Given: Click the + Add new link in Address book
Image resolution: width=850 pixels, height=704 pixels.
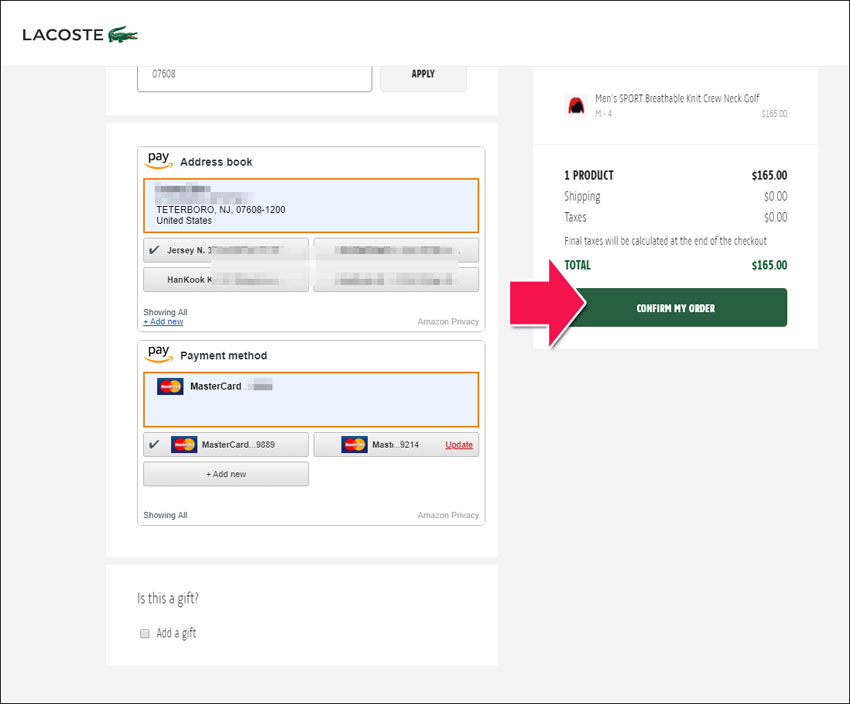Looking at the screenshot, I should click(163, 321).
